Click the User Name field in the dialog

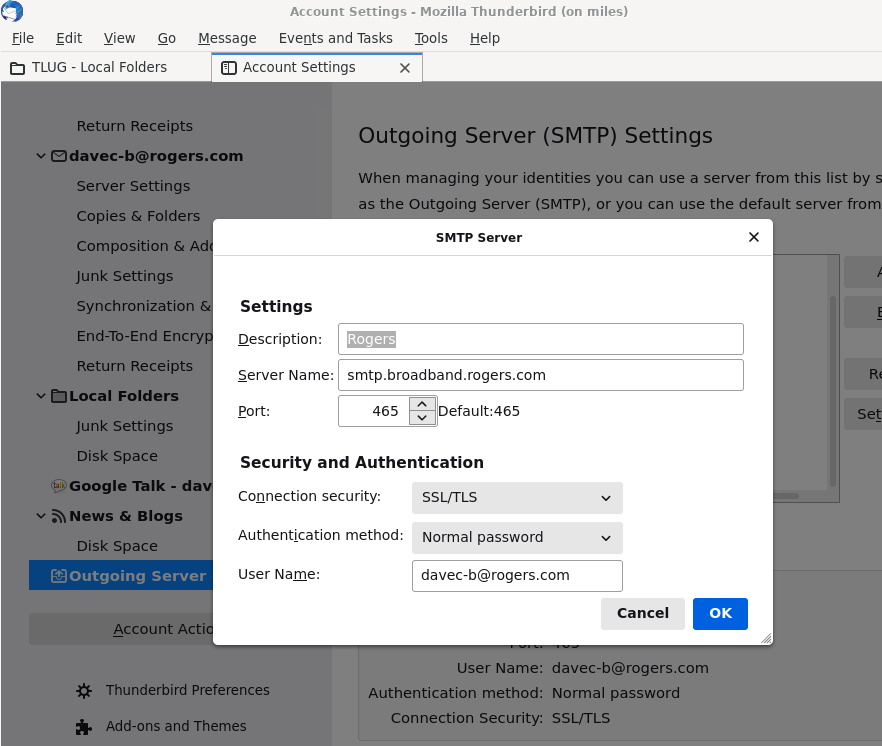click(x=517, y=576)
